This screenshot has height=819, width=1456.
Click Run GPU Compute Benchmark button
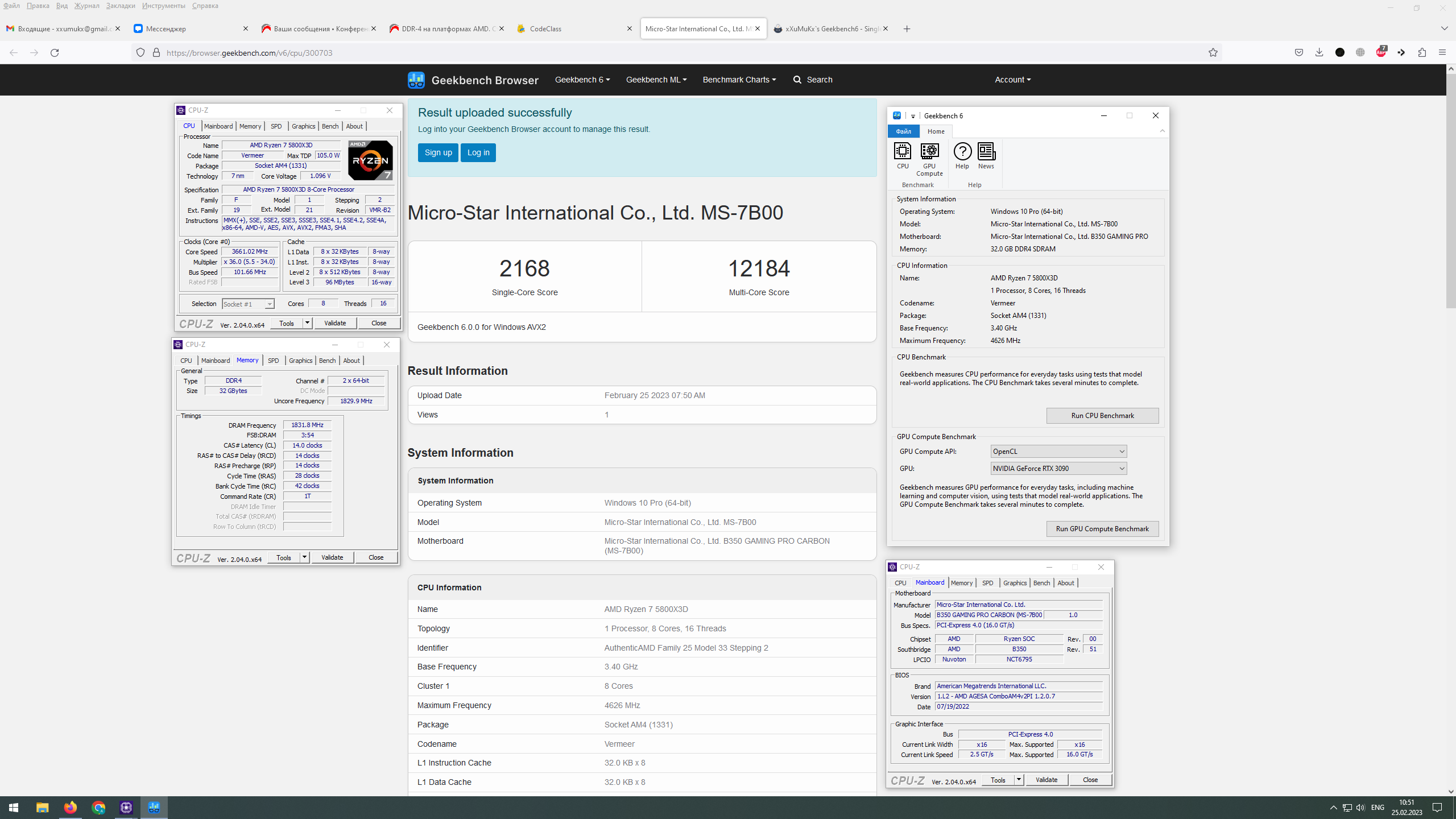click(1102, 529)
